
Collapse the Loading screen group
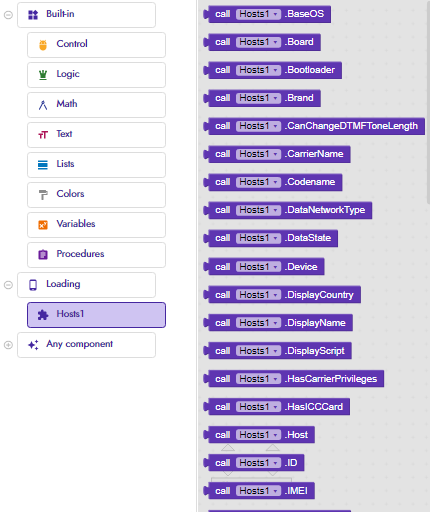(8, 285)
